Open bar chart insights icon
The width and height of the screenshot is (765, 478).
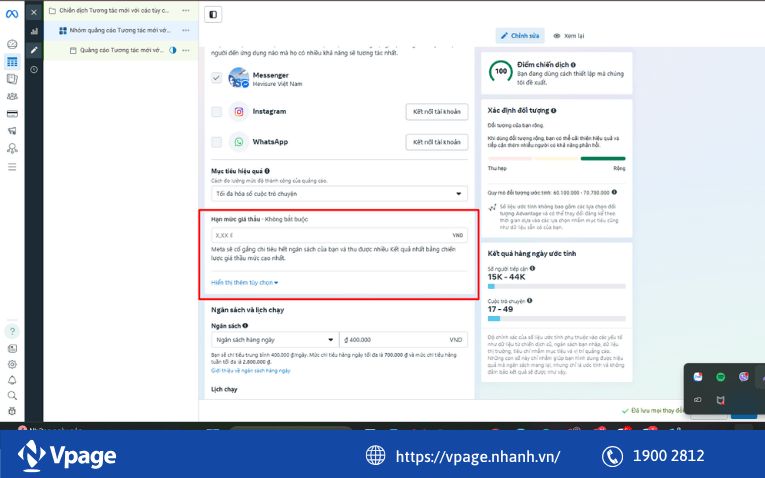tap(34, 31)
